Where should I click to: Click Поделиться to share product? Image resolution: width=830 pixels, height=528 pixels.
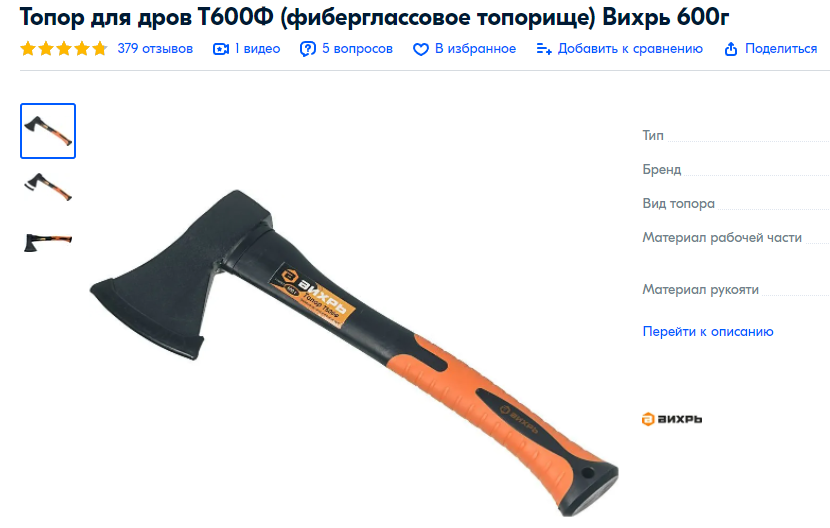781,49
